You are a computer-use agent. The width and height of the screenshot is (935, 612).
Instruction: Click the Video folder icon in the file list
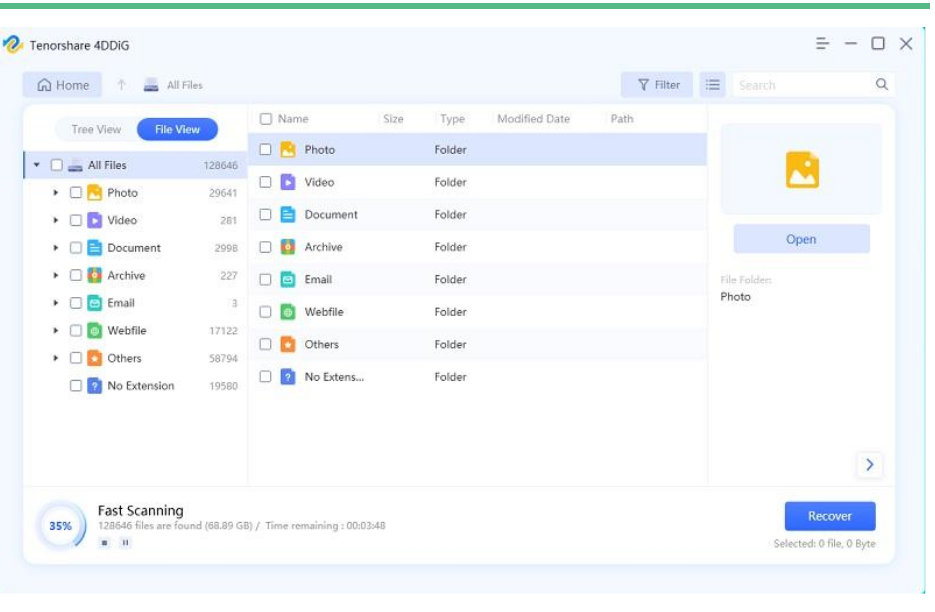pos(288,182)
